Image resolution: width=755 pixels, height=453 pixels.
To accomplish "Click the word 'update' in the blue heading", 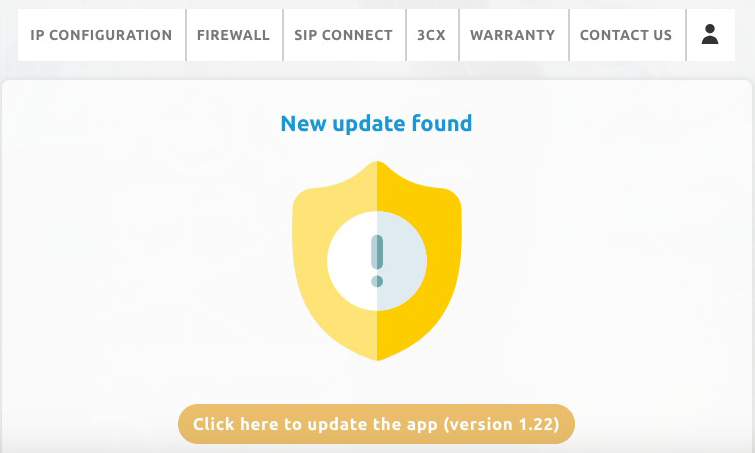I will [x=369, y=125].
